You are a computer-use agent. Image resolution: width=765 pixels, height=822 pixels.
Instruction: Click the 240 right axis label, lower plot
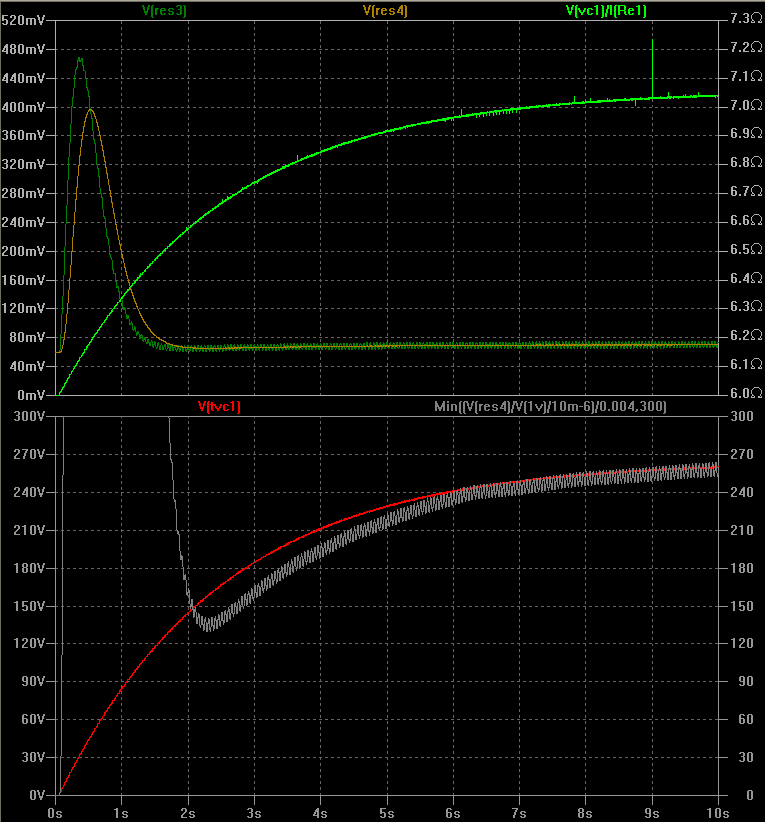click(742, 492)
